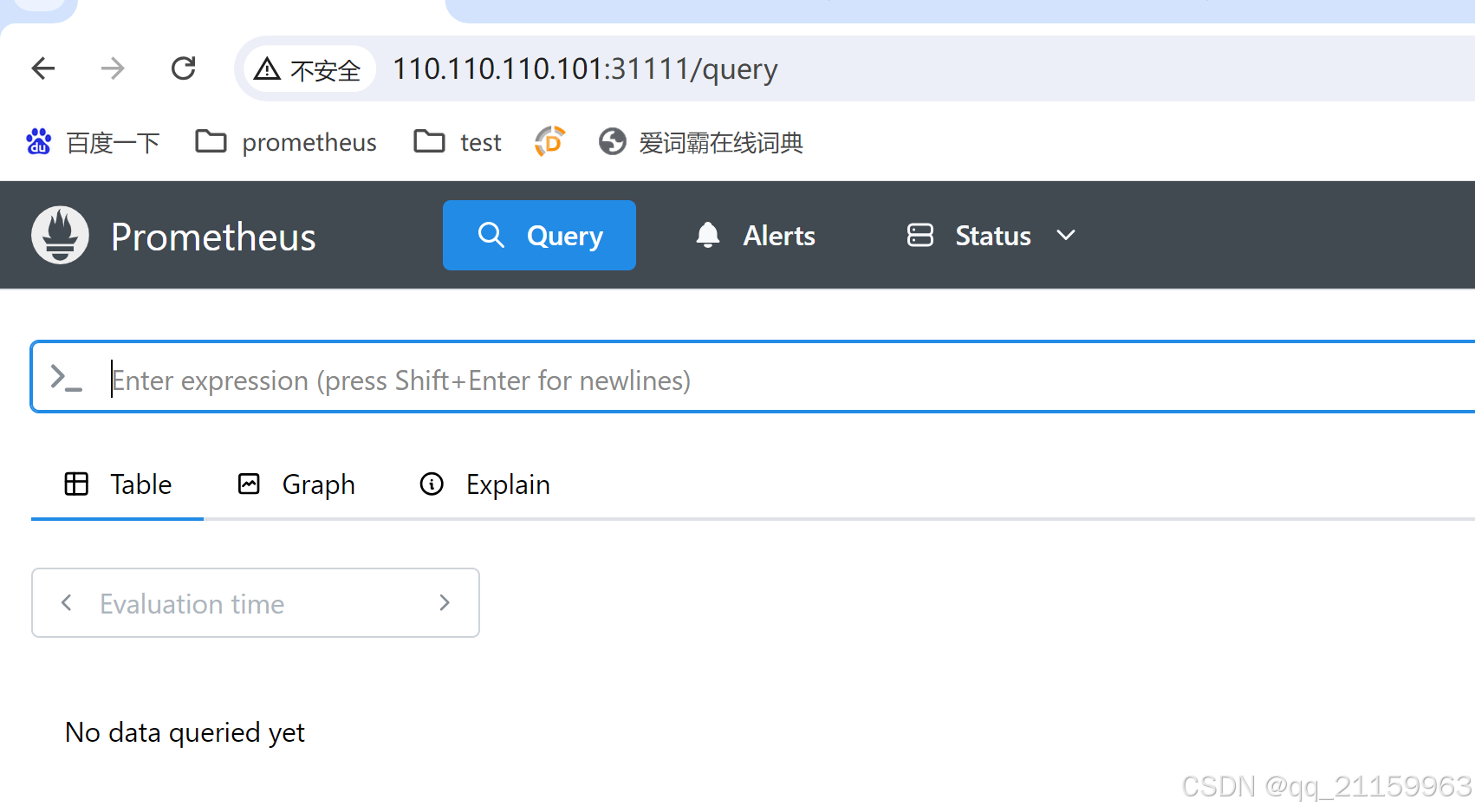Switch to the Table tab
Viewport: 1475px width, 812px height.
point(118,484)
